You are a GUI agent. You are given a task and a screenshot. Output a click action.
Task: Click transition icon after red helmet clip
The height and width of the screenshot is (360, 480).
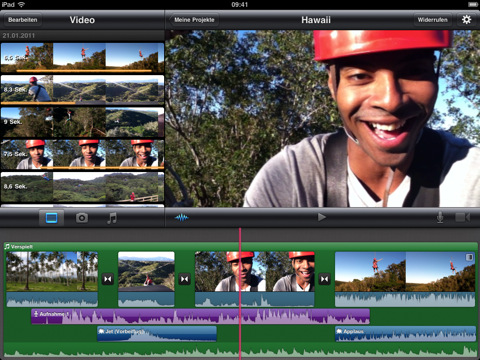324,279
